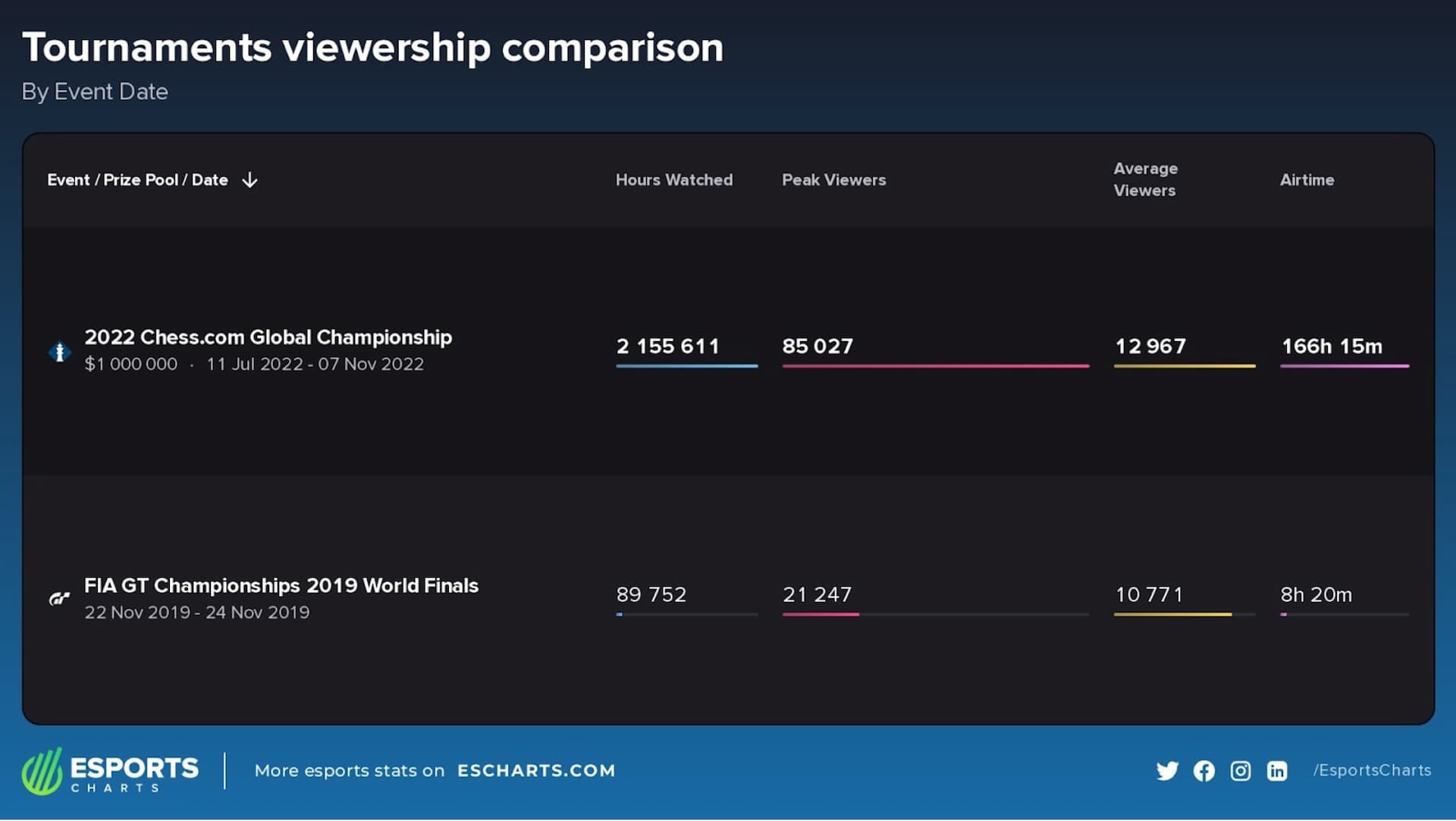Click the FIA GT peak viewers red bar

pos(821,615)
